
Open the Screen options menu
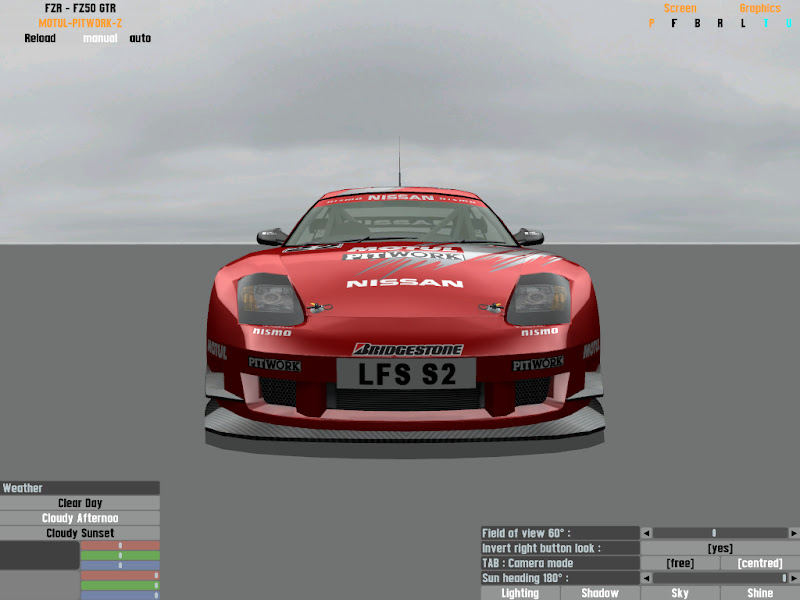point(680,8)
